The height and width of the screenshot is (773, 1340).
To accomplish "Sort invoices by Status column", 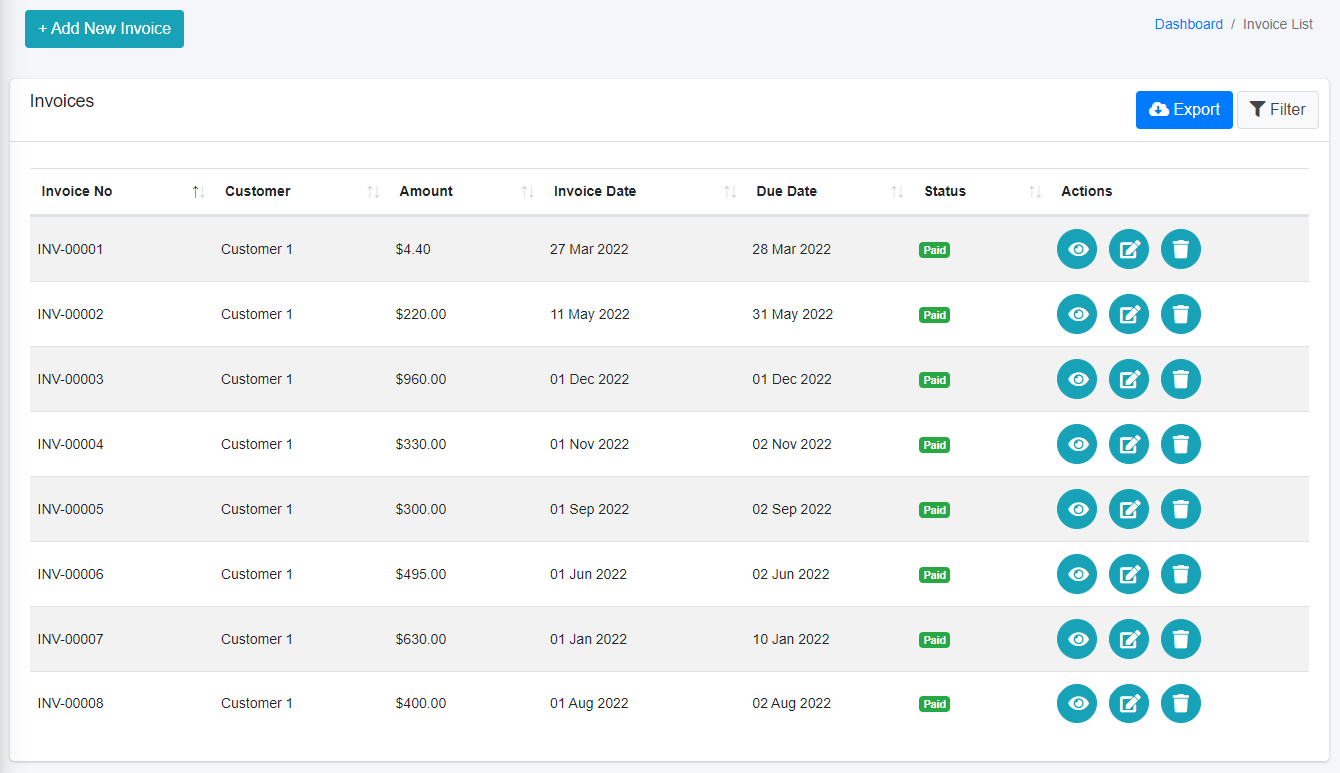I will click(x=945, y=191).
